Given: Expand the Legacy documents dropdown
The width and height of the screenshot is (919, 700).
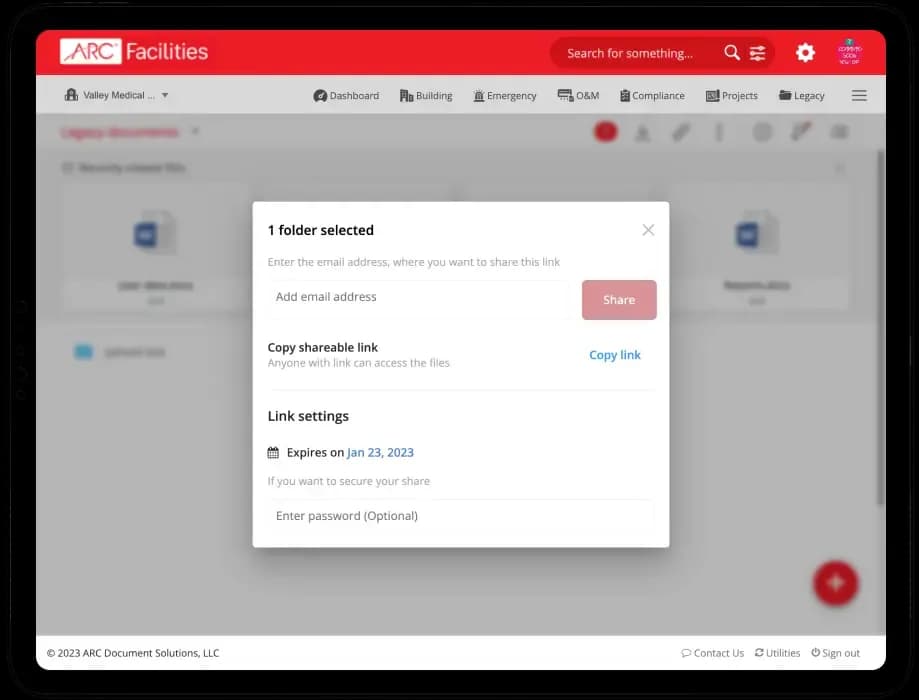Looking at the screenshot, I should (195, 131).
